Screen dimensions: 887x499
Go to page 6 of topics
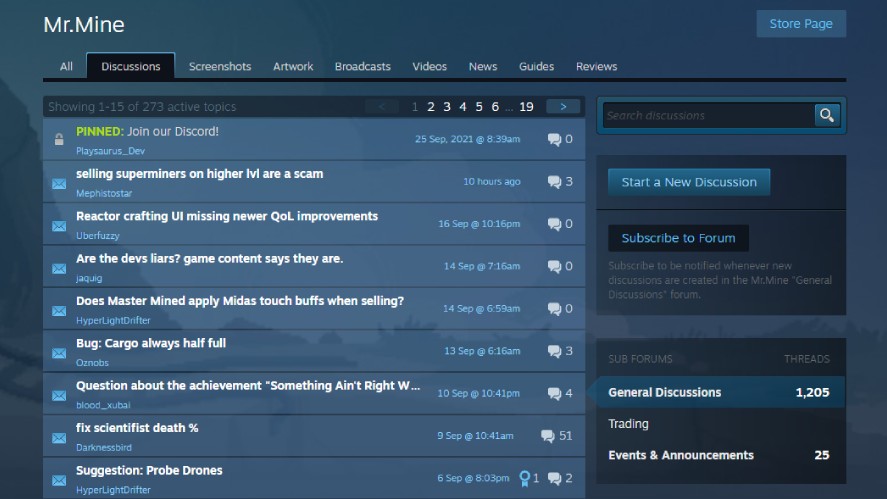[495, 106]
